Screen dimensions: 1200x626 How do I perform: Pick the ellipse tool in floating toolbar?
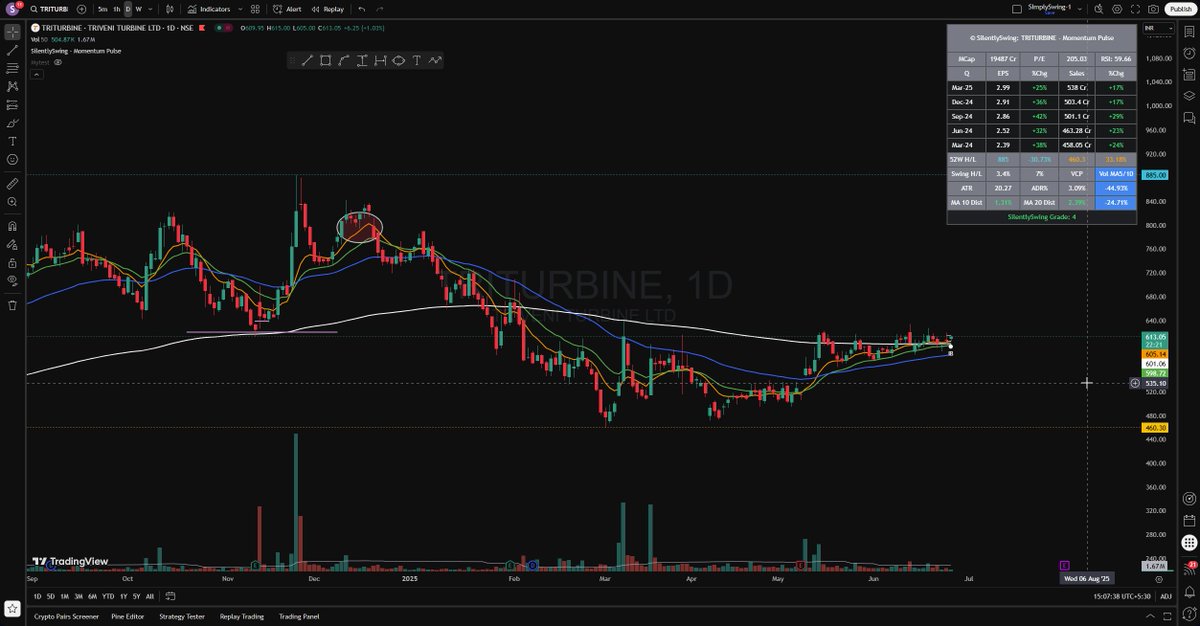point(398,61)
